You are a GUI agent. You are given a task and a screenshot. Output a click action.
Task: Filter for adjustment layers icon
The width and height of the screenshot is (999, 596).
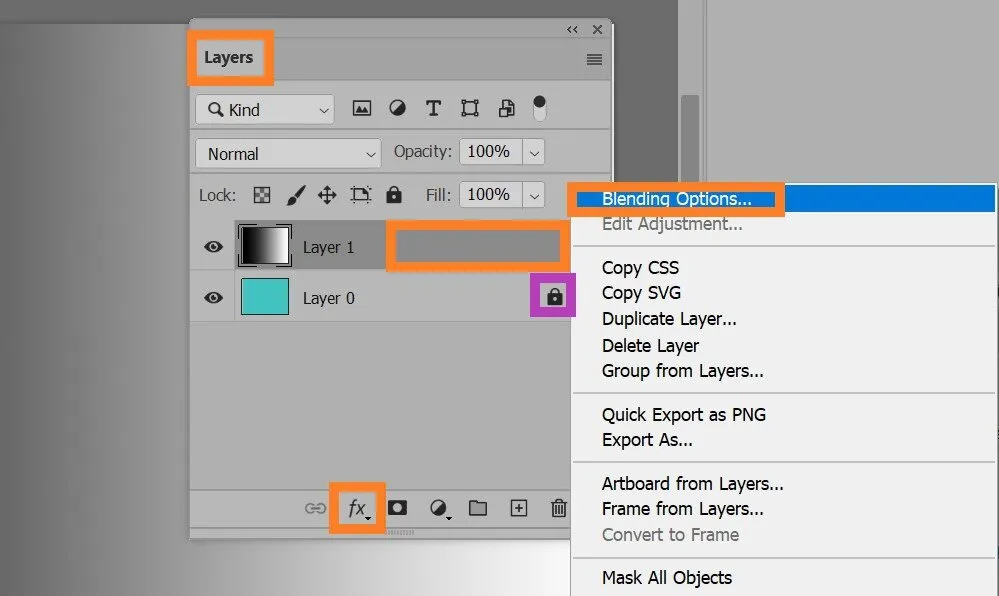point(398,108)
